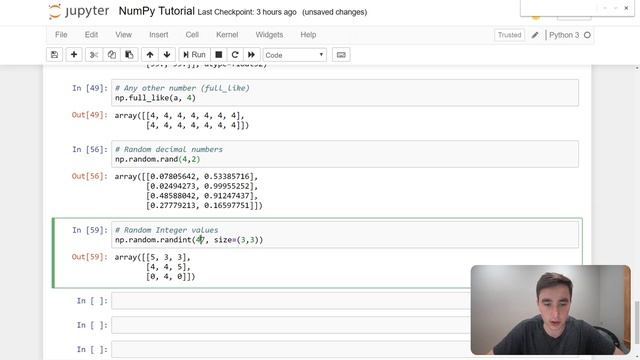Click the Random decimal numbers comment
The width and height of the screenshot is (640, 360).
click(169, 149)
